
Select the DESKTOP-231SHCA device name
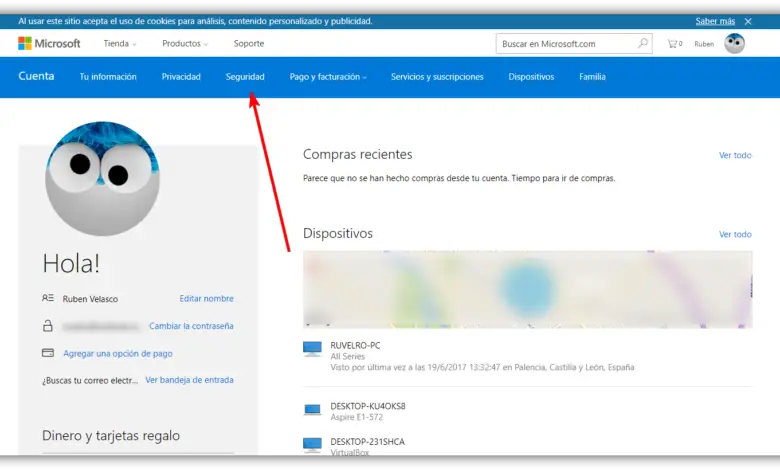pyautogui.click(x=368, y=442)
